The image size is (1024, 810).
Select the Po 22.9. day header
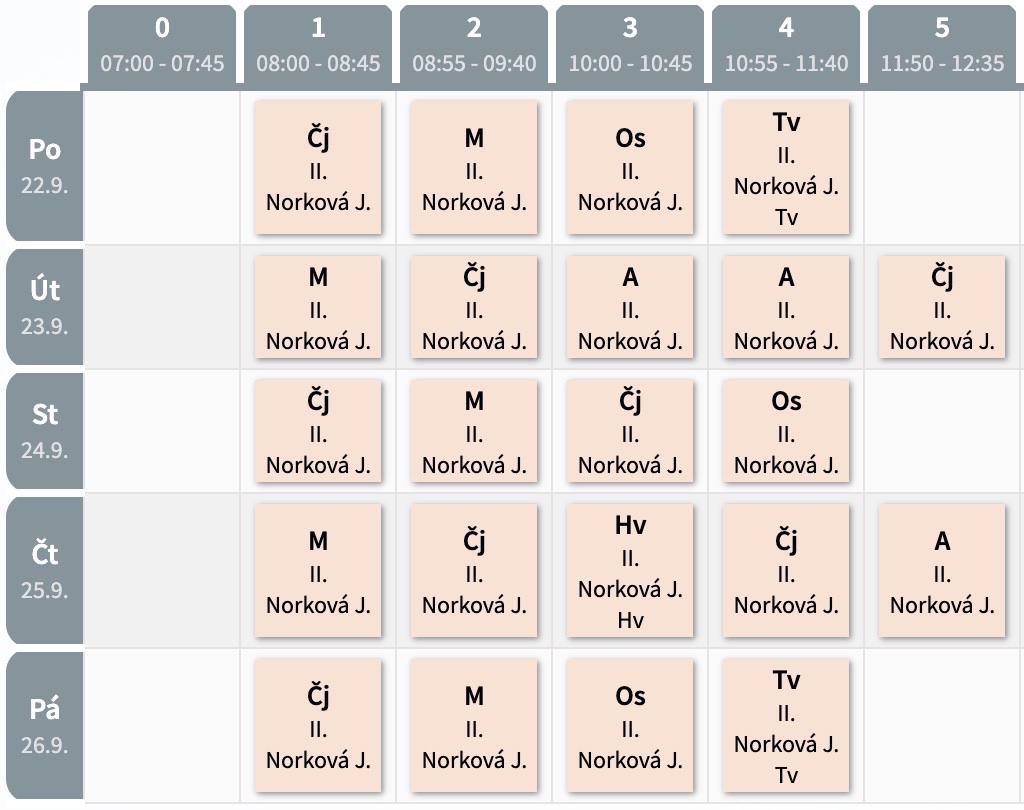(x=44, y=166)
